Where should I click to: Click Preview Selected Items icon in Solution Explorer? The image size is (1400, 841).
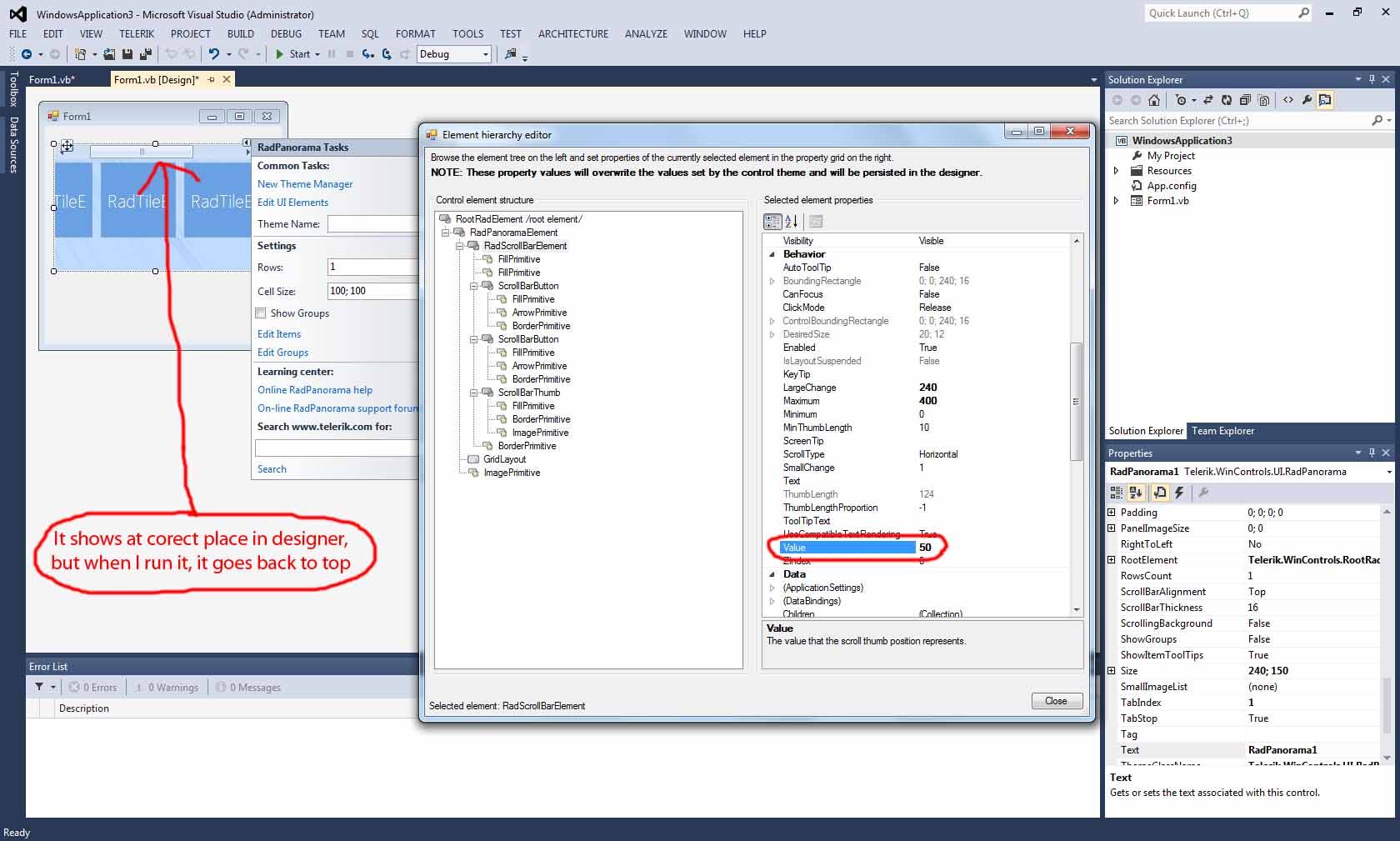point(1325,100)
